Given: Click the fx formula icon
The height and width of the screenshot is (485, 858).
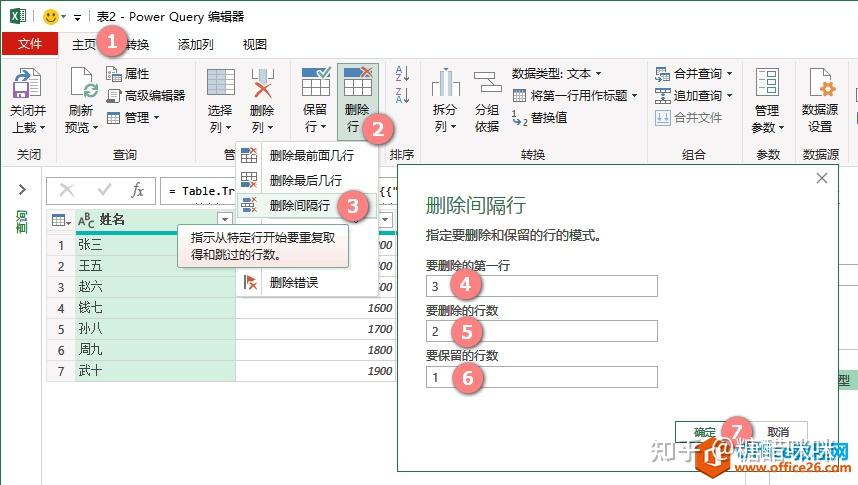Looking at the screenshot, I should 137,190.
